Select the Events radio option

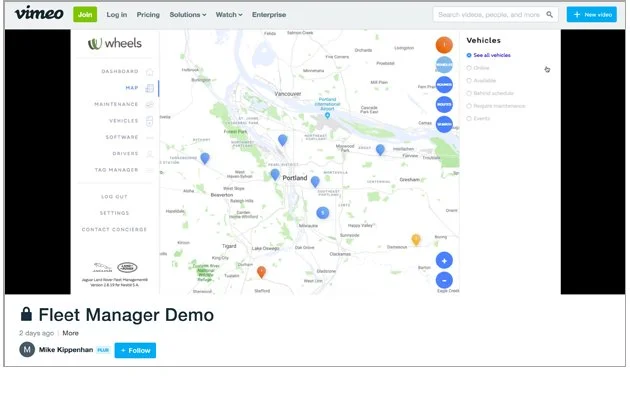click(x=468, y=118)
